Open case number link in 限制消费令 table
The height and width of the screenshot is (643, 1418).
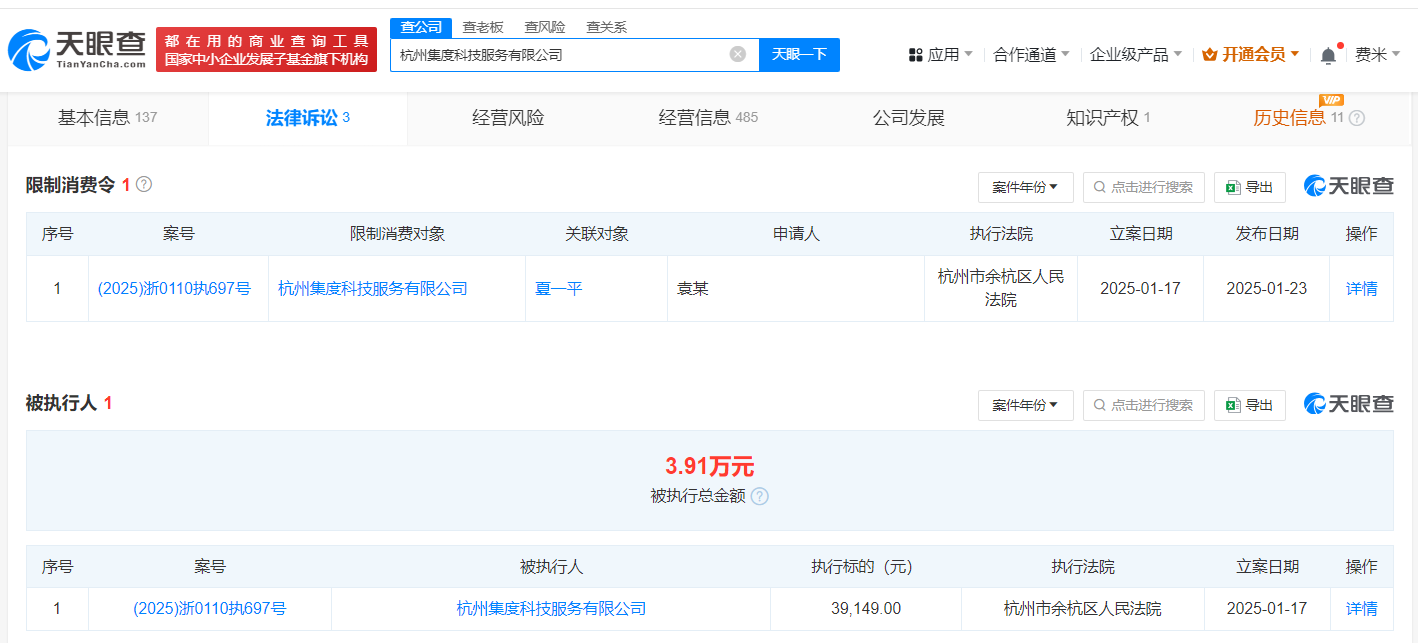[x=174, y=288]
